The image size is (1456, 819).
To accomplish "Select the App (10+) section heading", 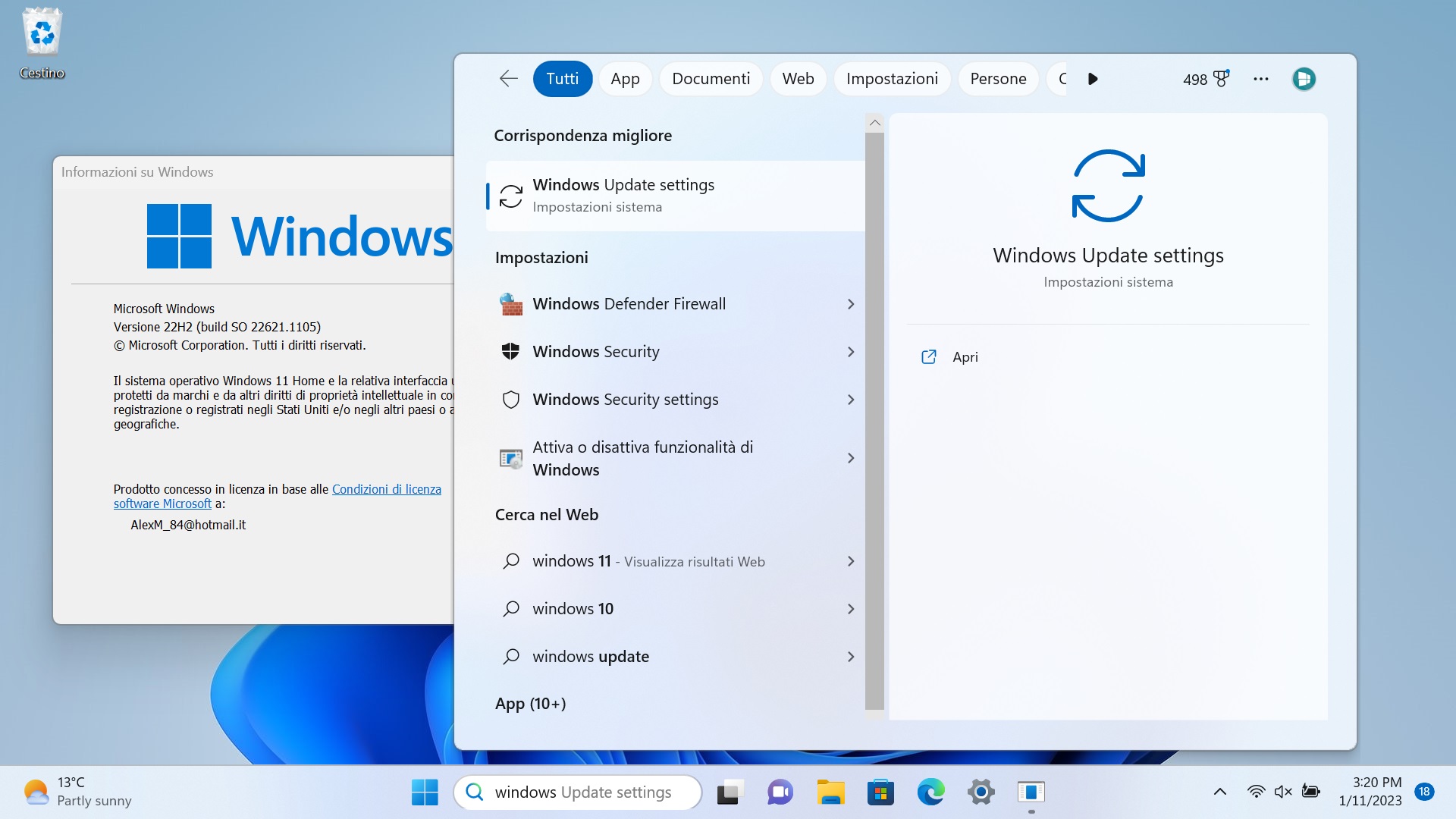I will coord(530,704).
